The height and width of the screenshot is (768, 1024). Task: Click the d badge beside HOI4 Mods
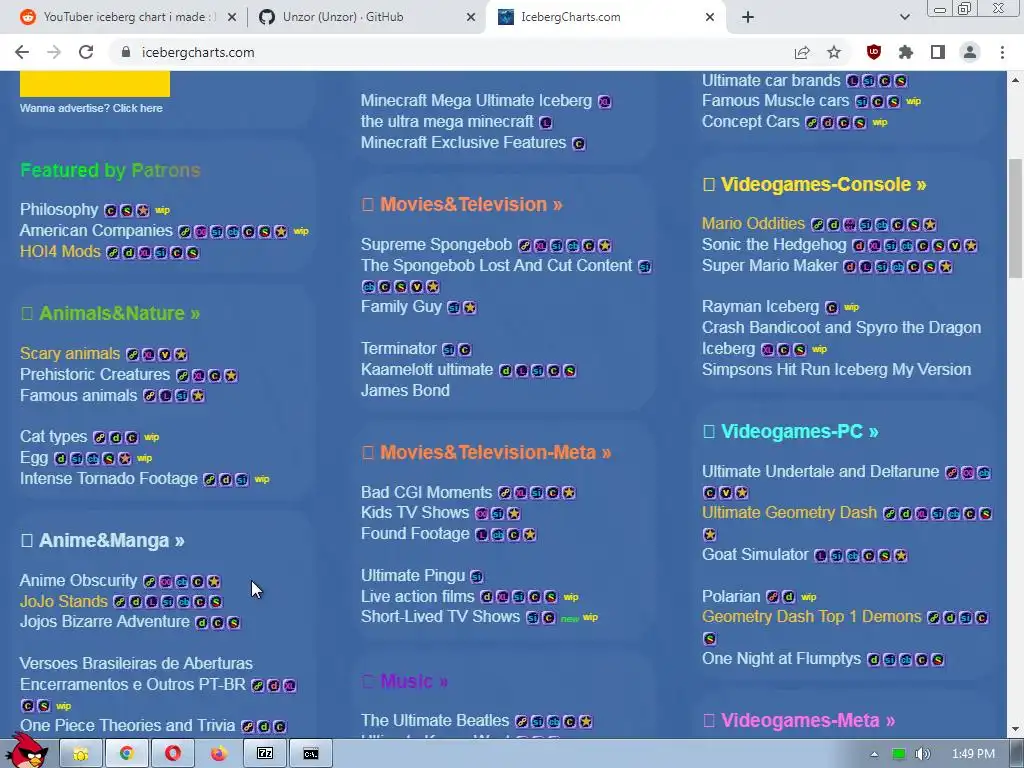(129, 253)
